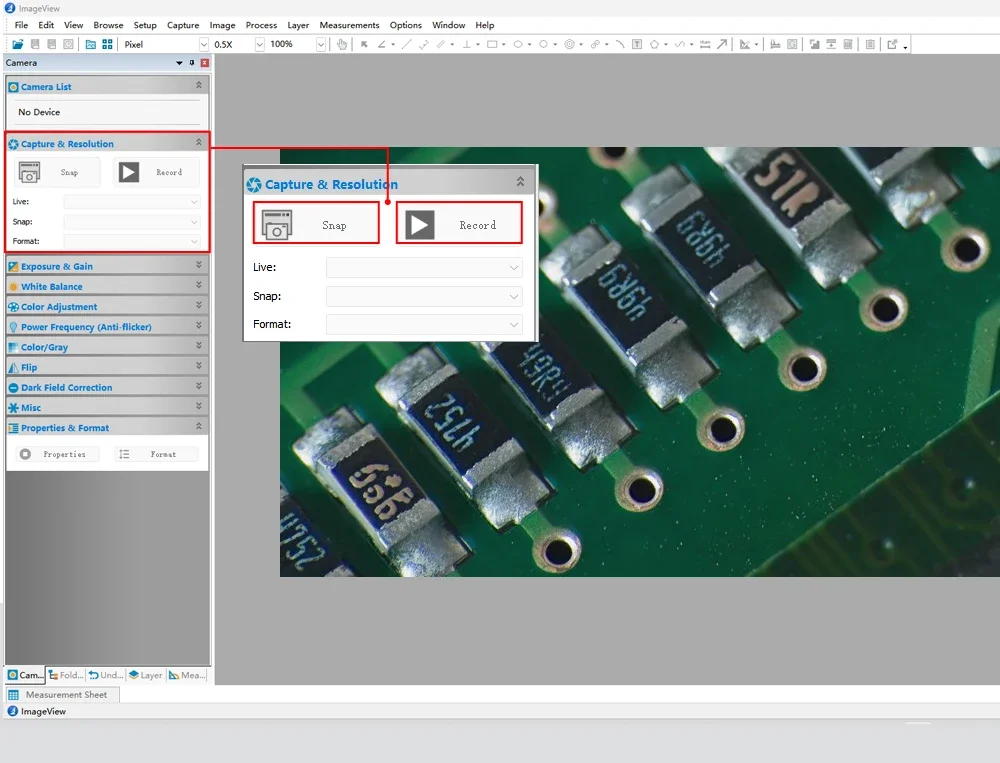Open the Capture menu

pyautogui.click(x=183, y=25)
